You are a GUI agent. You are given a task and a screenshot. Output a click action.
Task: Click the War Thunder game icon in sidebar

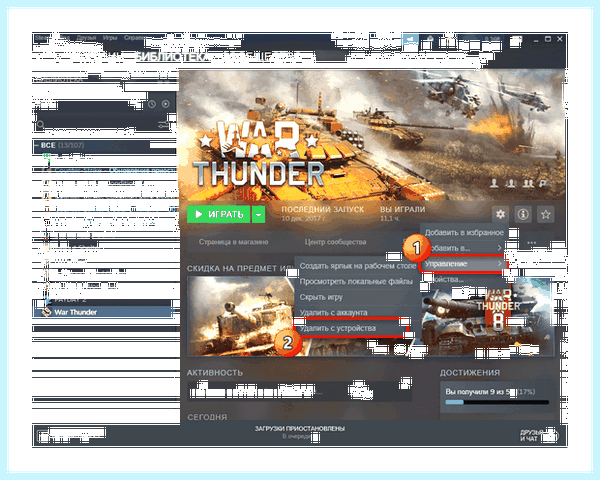click(x=46, y=312)
